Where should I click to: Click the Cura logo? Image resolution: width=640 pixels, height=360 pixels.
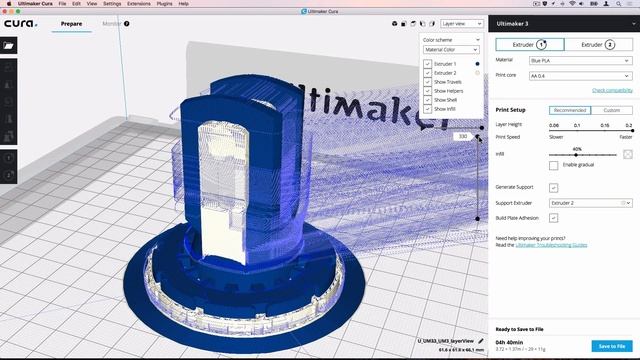(x=20, y=24)
